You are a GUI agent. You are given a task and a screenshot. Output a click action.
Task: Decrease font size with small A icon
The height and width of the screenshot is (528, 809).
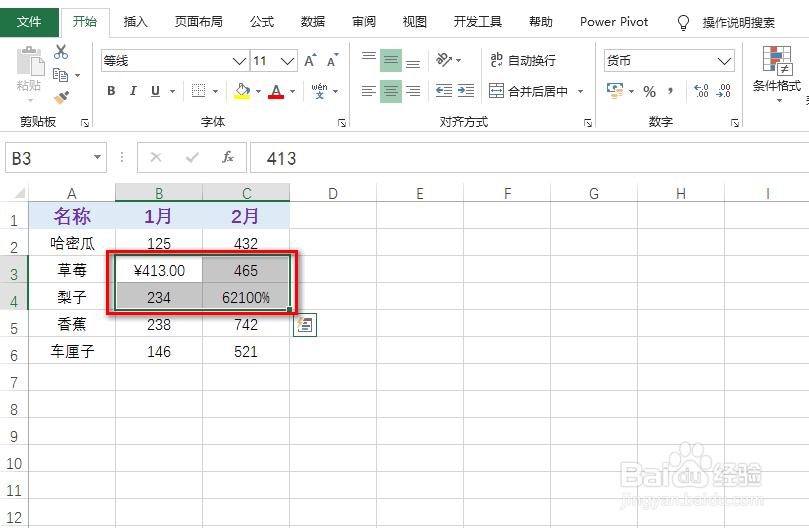(x=333, y=60)
